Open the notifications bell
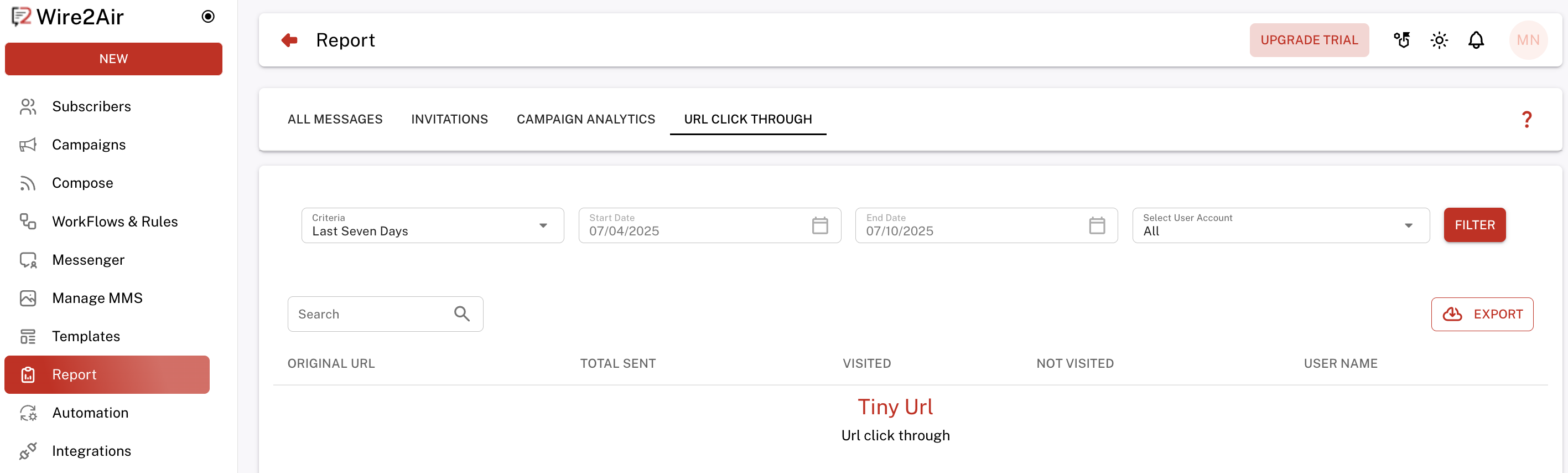Viewport: 1568px width, 473px height. (1476, 40)
